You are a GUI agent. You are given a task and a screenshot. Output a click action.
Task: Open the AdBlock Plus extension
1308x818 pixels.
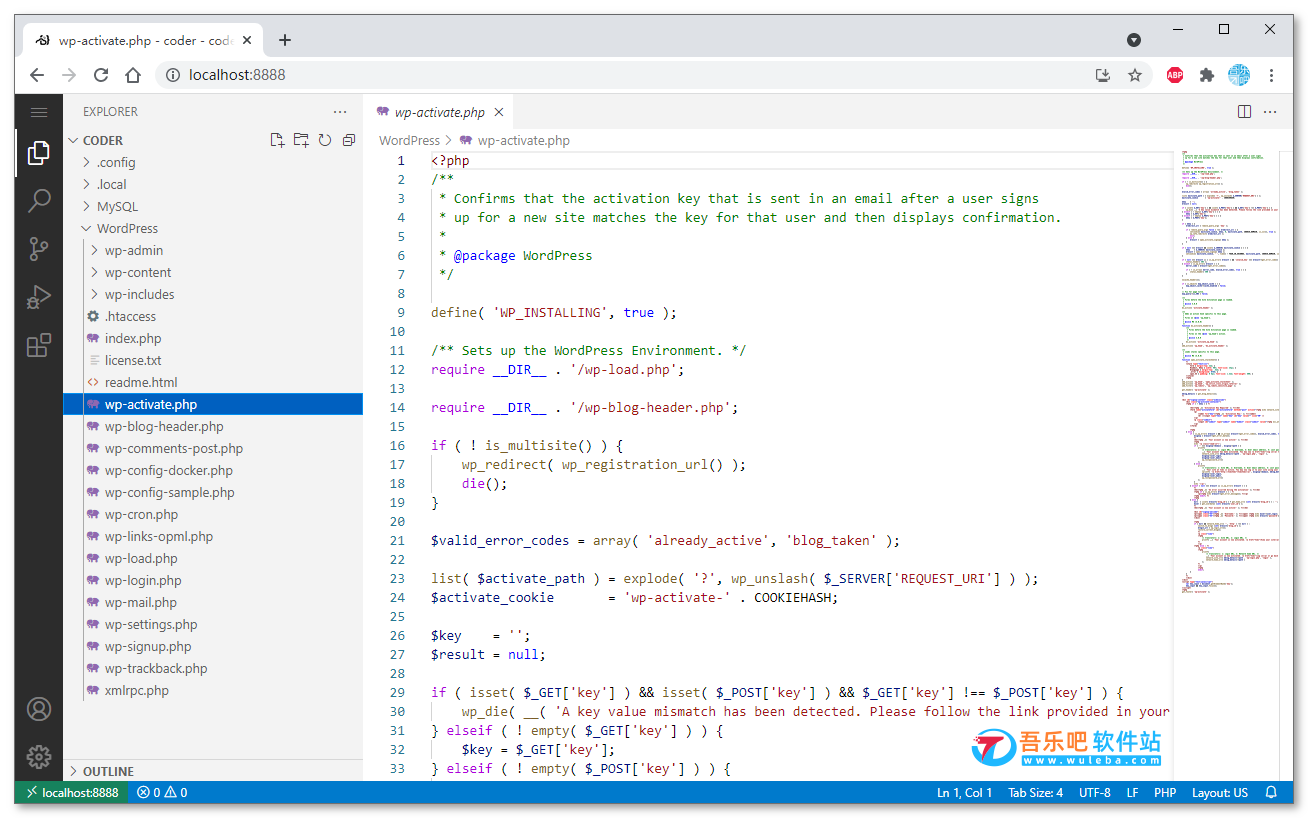click(x=1175, y=75)
